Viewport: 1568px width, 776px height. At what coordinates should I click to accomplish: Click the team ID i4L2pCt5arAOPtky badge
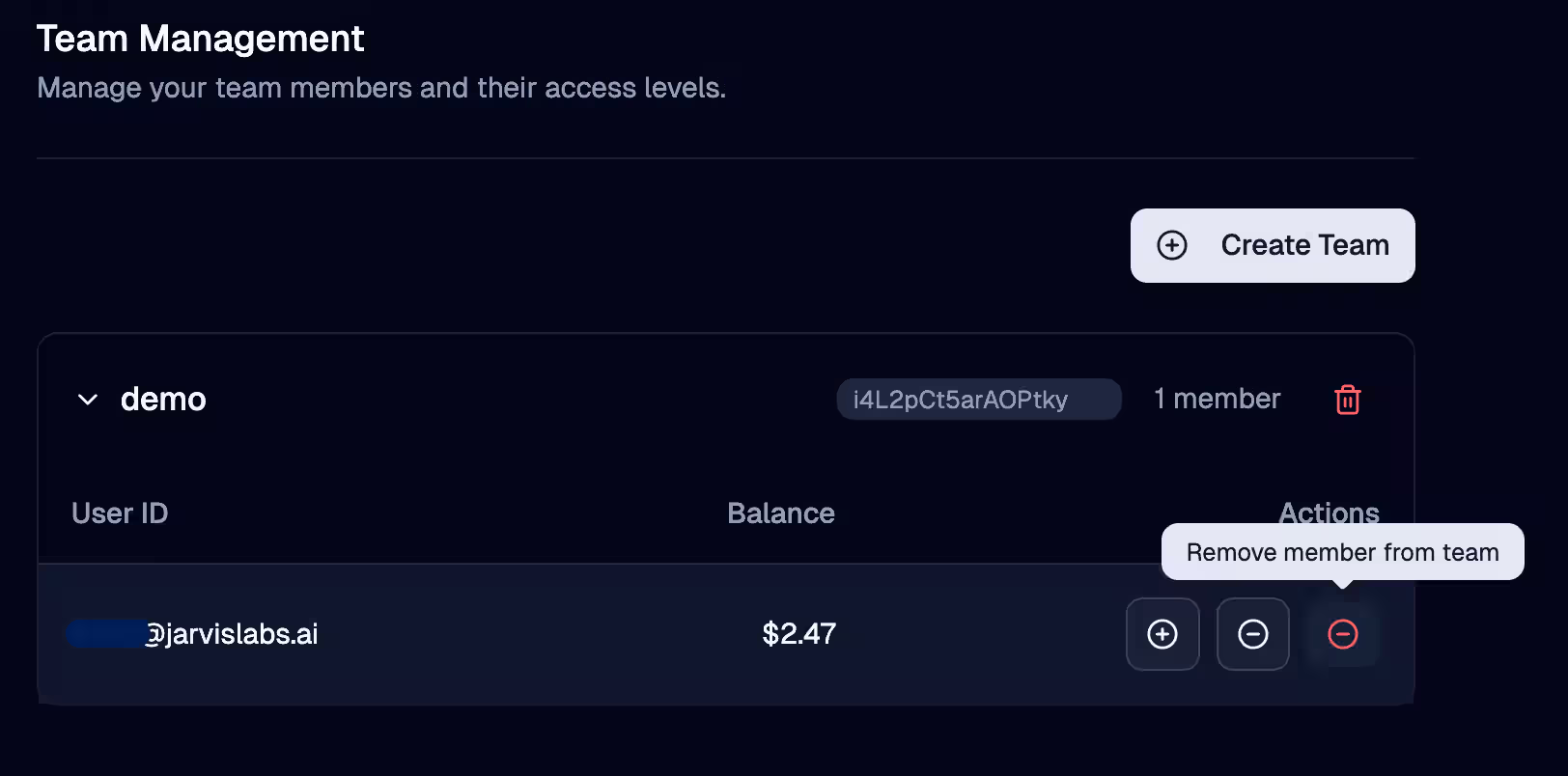click(979, 400)
